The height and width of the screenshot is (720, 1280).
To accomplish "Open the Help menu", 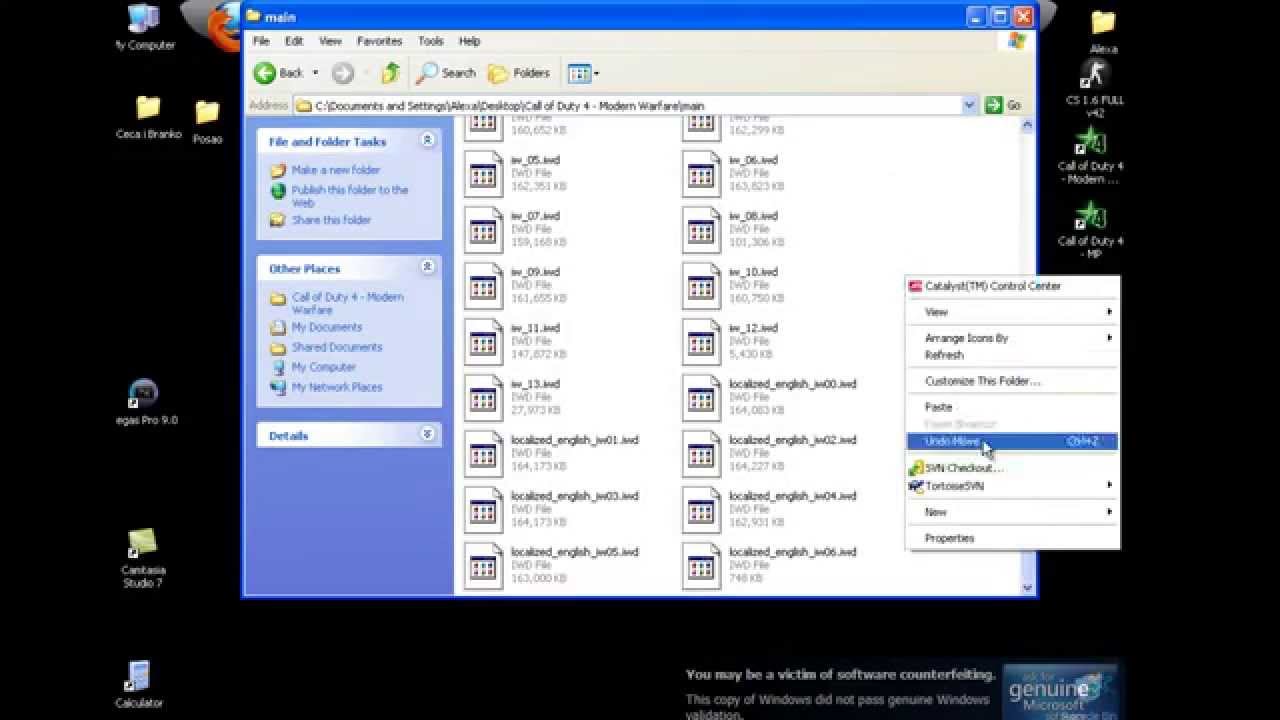I will coord(470,41).
